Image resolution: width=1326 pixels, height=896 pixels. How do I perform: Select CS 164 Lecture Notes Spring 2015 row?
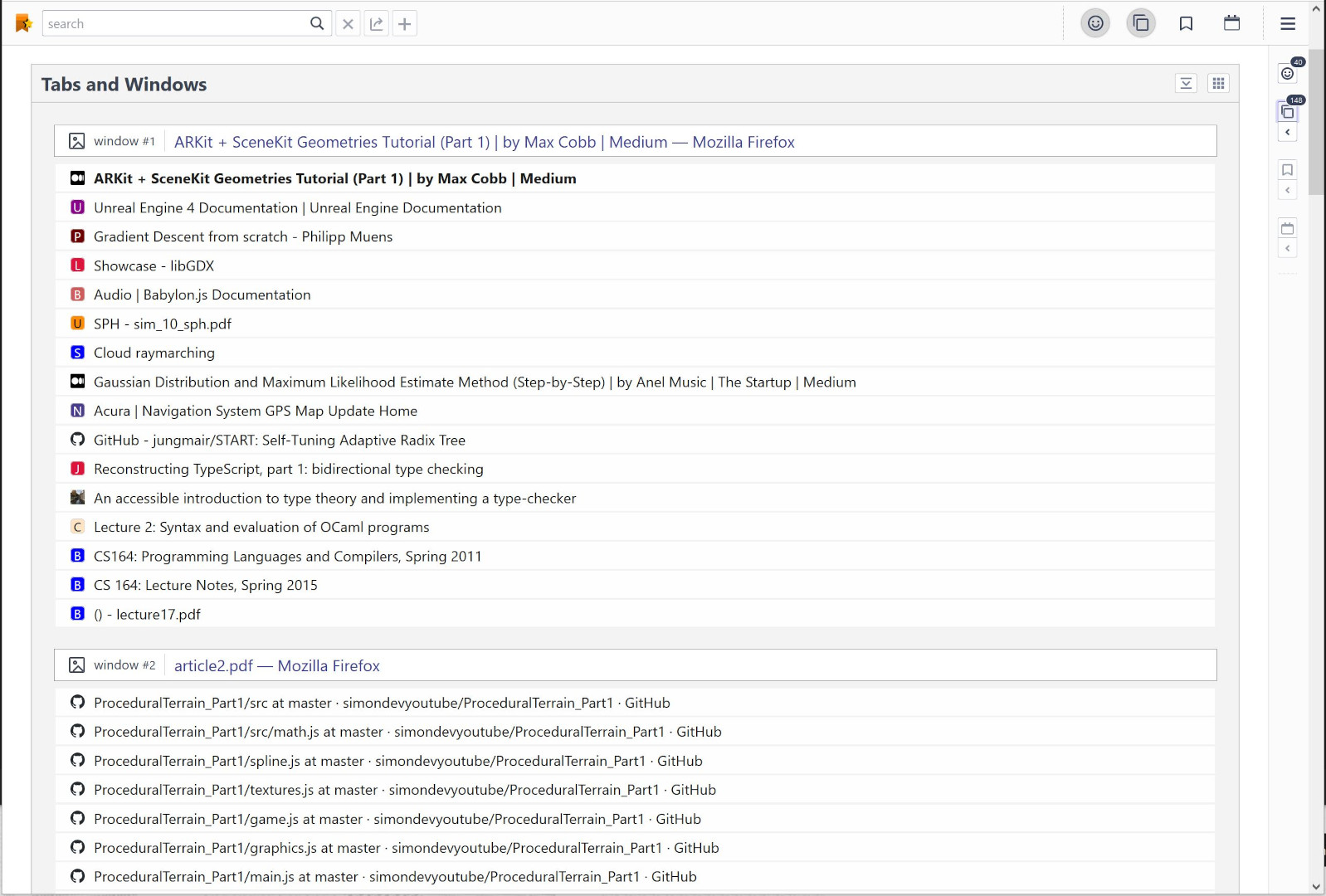click(x=636, y=585)
